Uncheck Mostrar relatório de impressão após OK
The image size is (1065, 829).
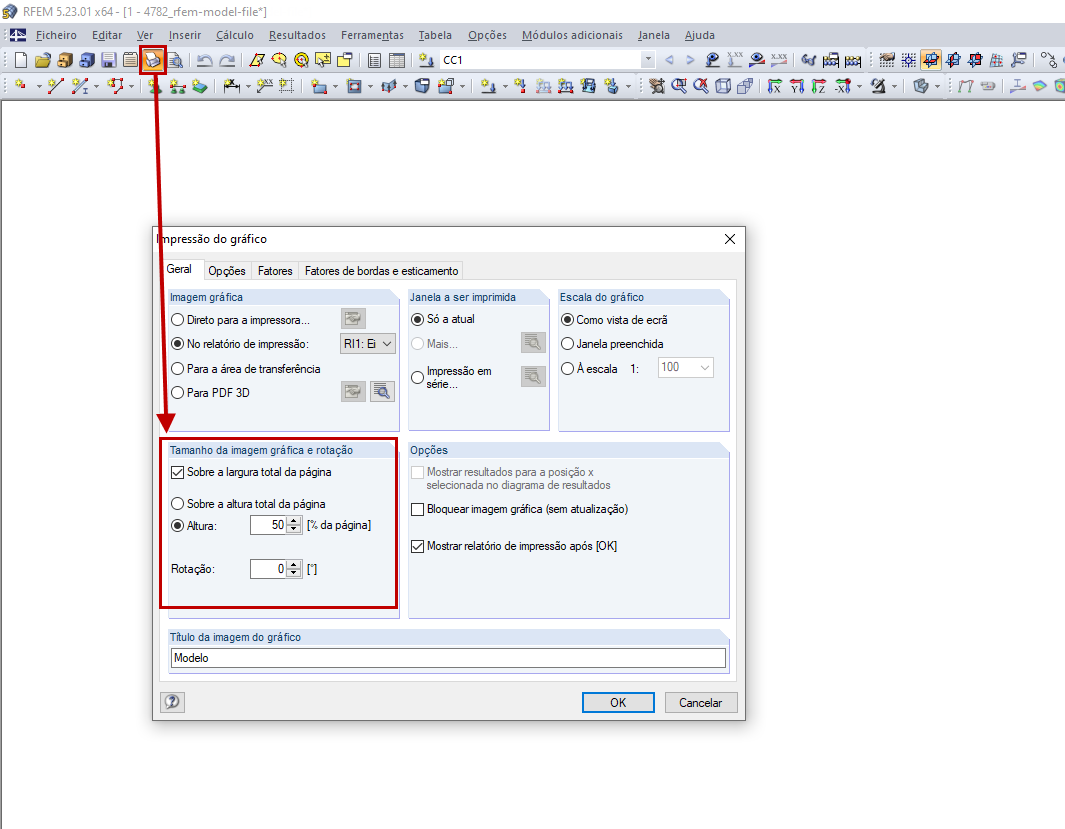point(418,546)
